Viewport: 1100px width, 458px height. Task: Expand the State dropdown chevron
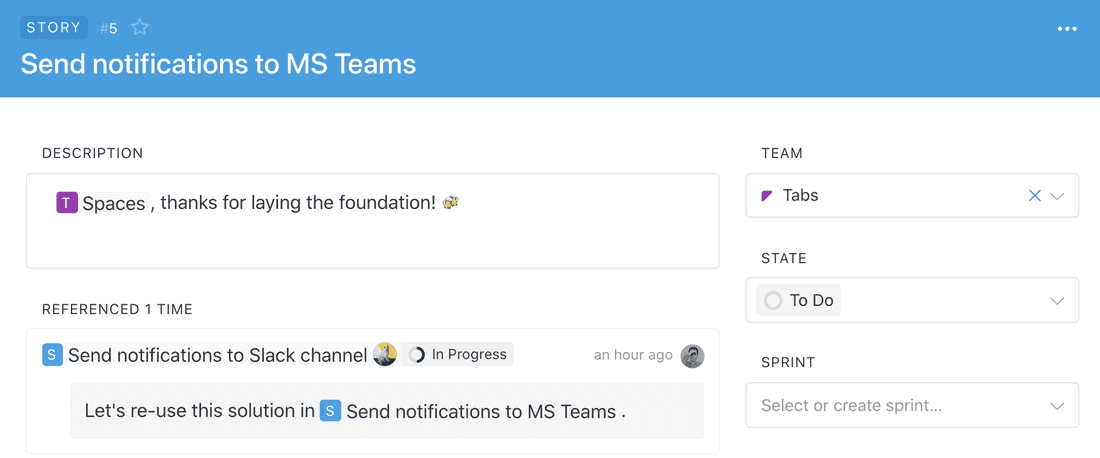(x=1058, y=301)
